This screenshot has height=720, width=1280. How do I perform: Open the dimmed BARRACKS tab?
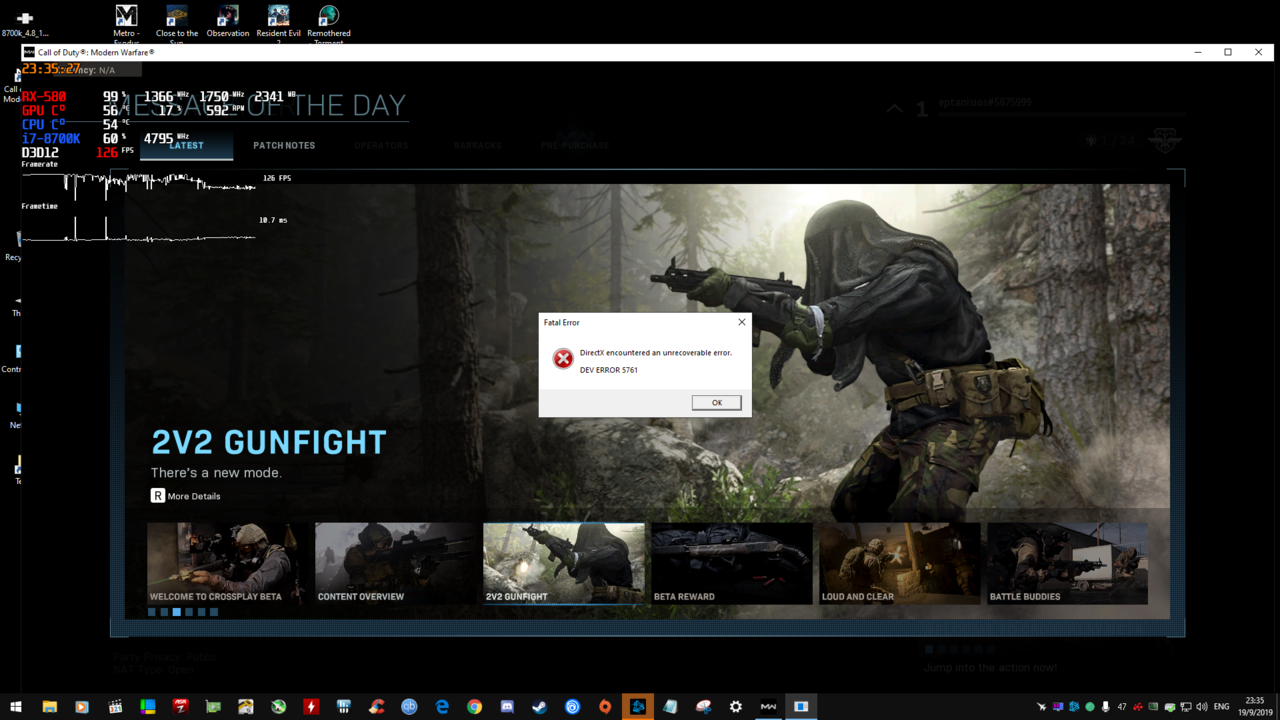(x=477, y=145)
